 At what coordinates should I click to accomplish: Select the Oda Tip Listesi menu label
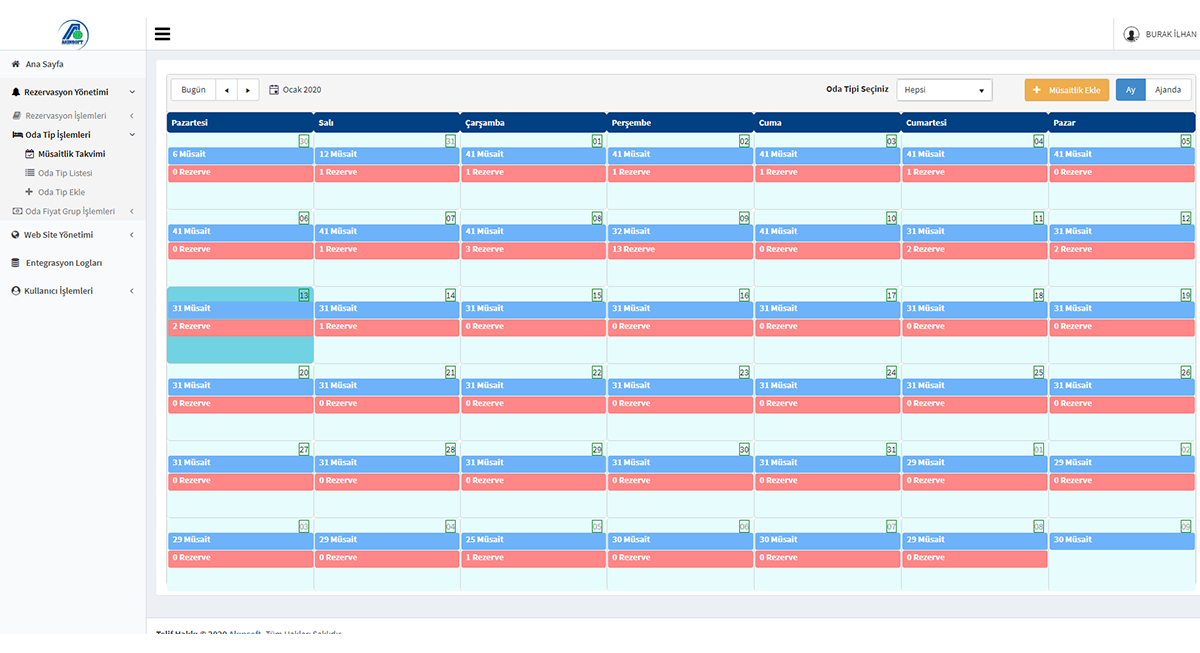click(x=65, y=173)
